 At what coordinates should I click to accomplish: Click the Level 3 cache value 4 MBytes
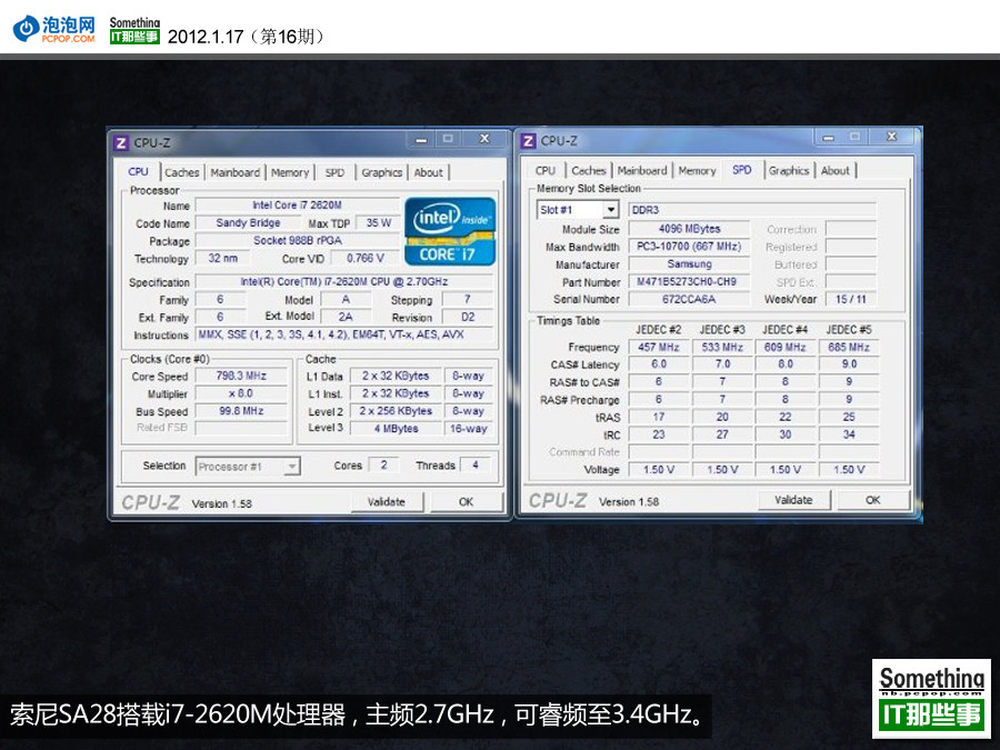point(395,429)
